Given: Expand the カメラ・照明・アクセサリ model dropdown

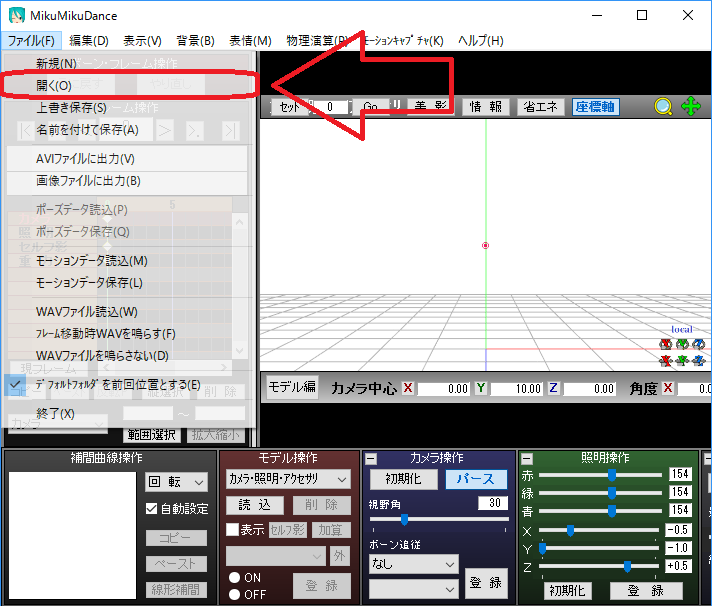Looking at the screenshot, I should pos(287,479).
